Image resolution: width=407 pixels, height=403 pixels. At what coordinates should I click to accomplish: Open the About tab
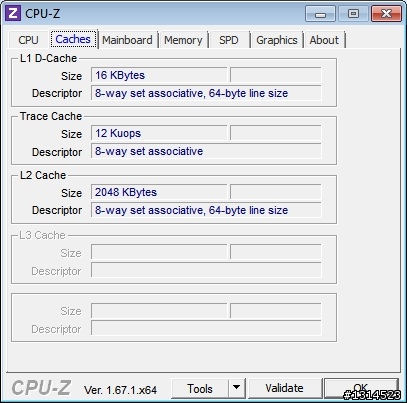[324, 40]
